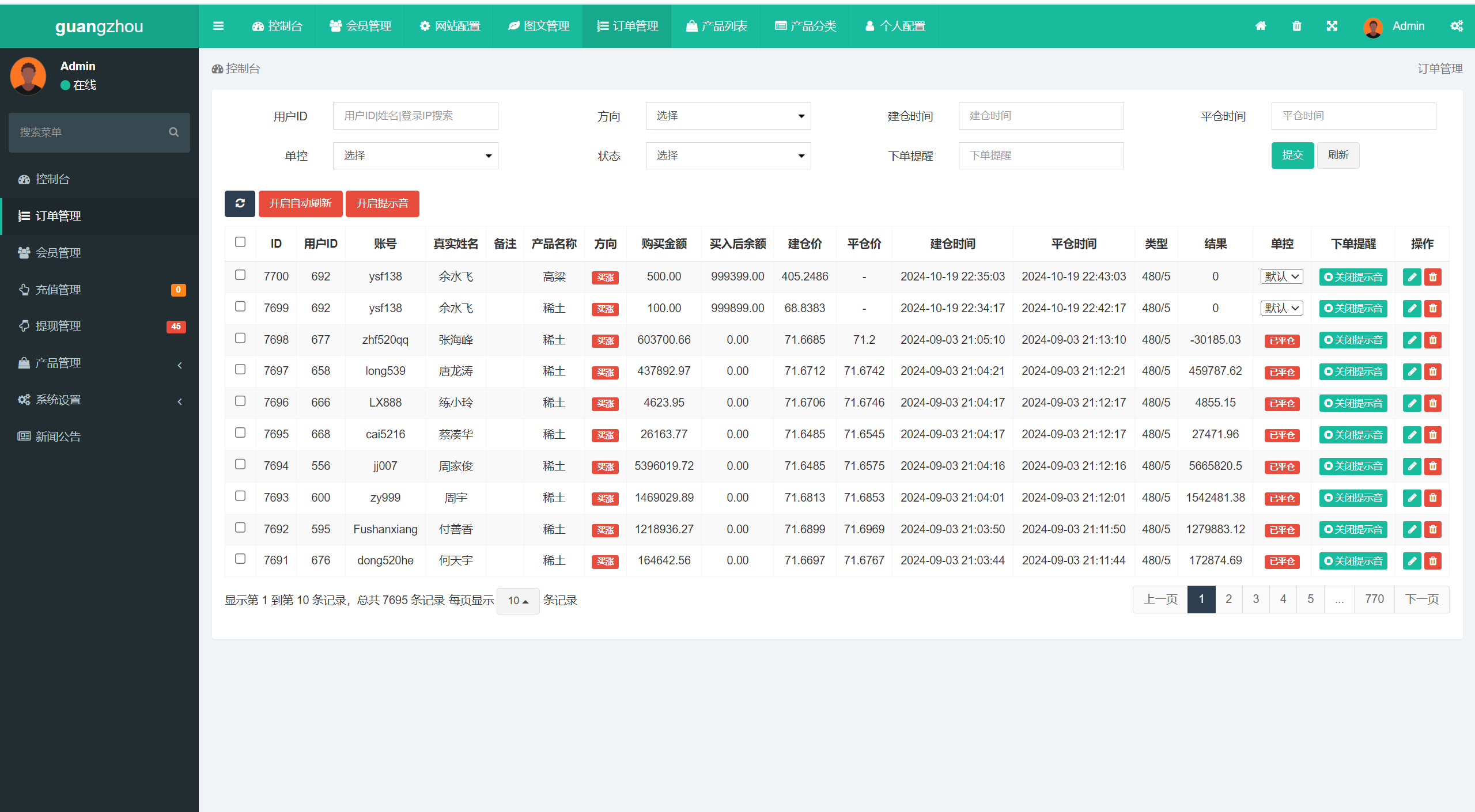The width and height of the screenshot is (1475, 812).
Task: Open the 订单管理 top navigation tab
Action: coord(629,25)
